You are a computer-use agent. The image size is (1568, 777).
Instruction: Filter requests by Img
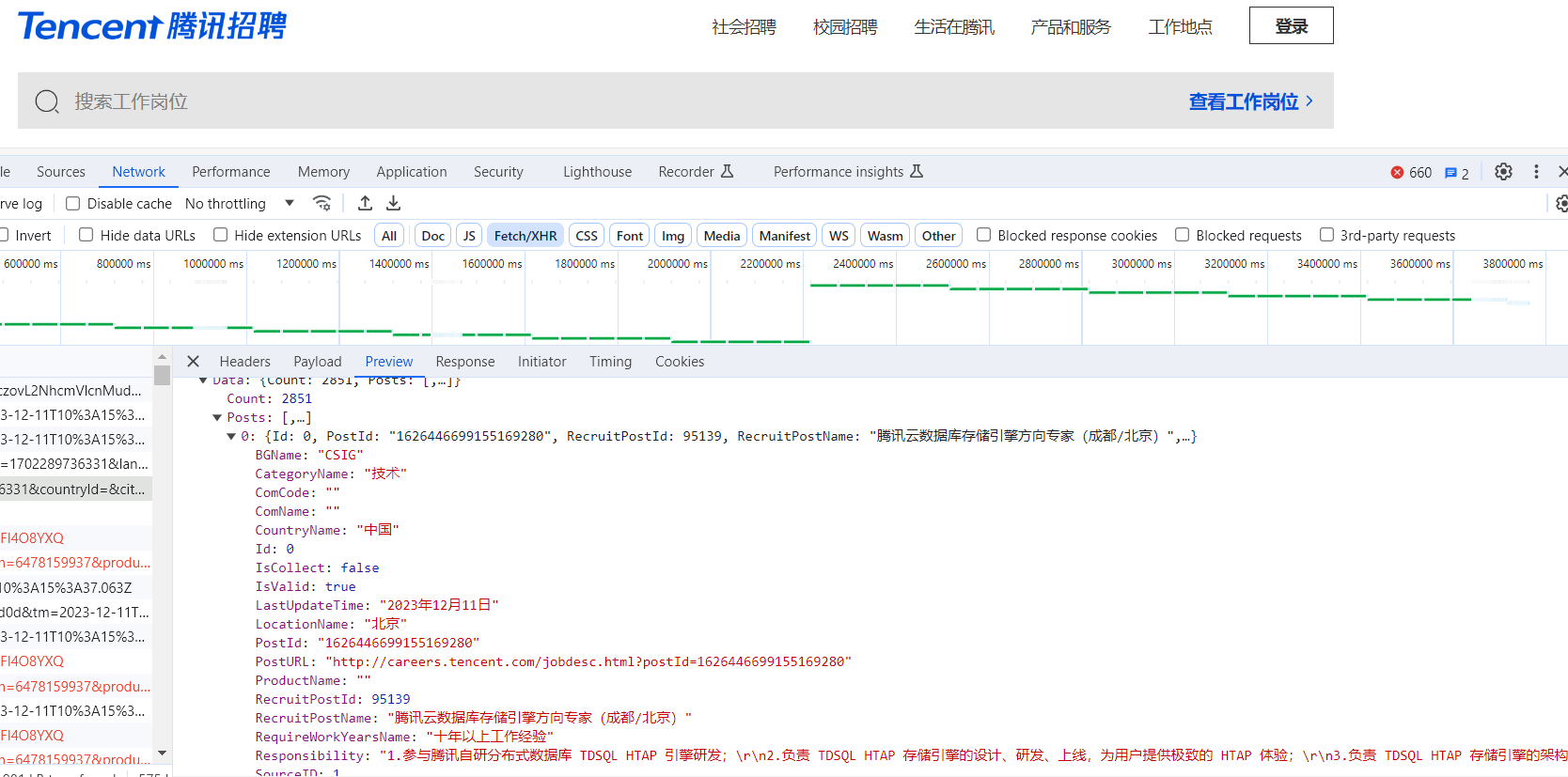click(673, 236)
